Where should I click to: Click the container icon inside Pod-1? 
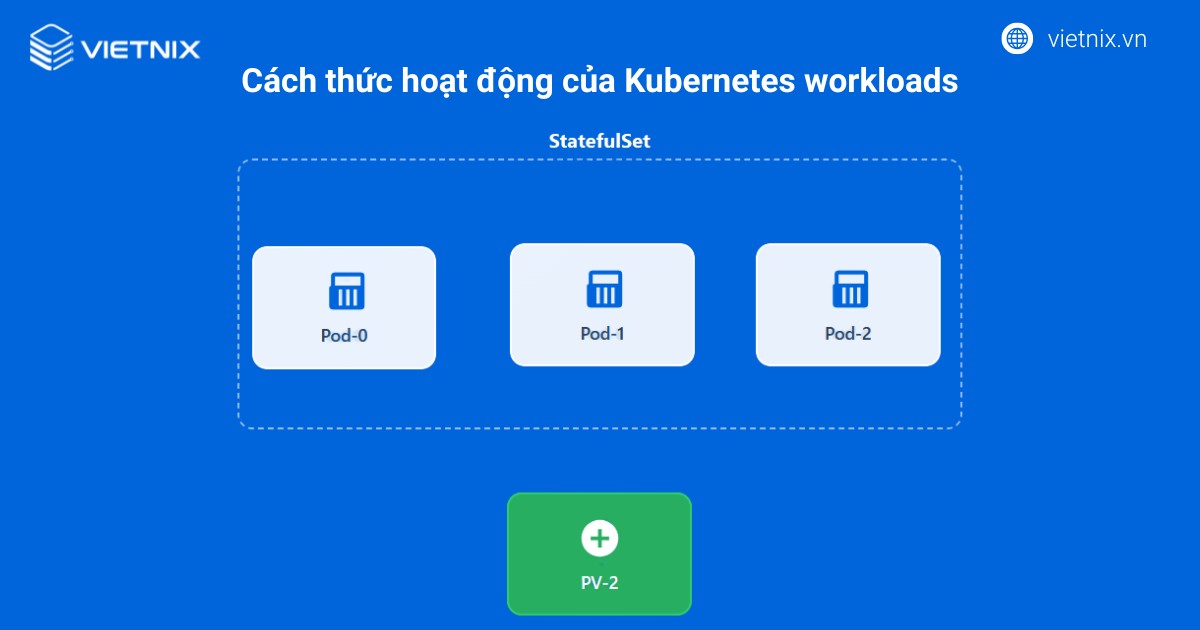[601, 289]
